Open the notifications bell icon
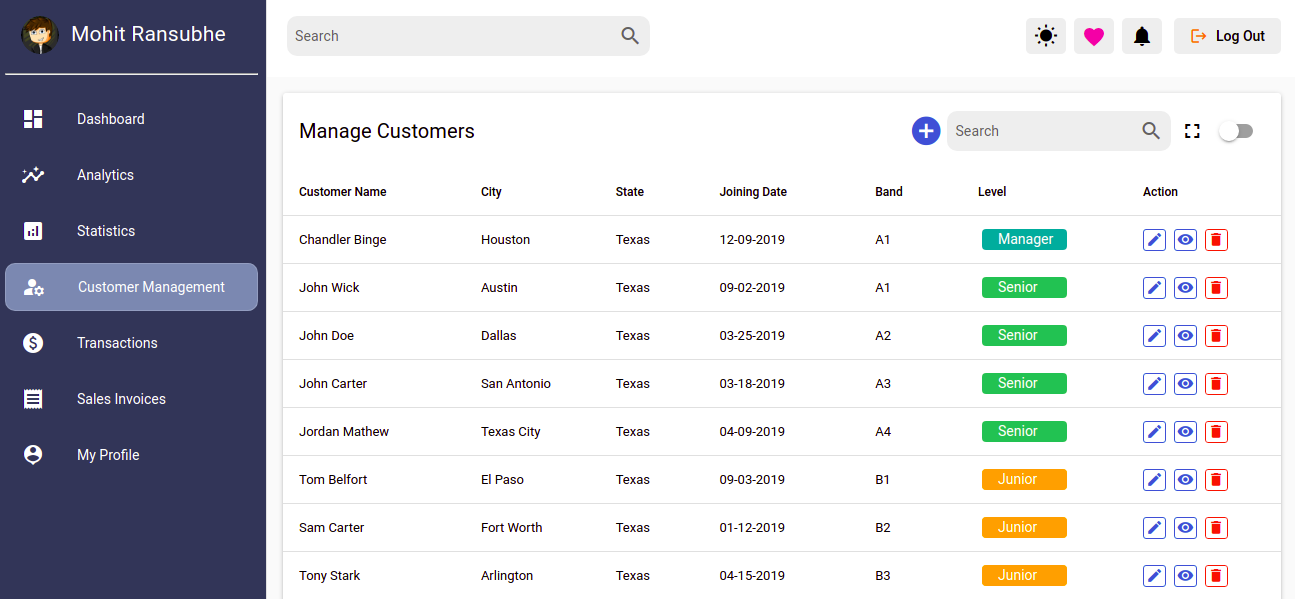Screen dimensions: 1295x599 (1142, 36)
